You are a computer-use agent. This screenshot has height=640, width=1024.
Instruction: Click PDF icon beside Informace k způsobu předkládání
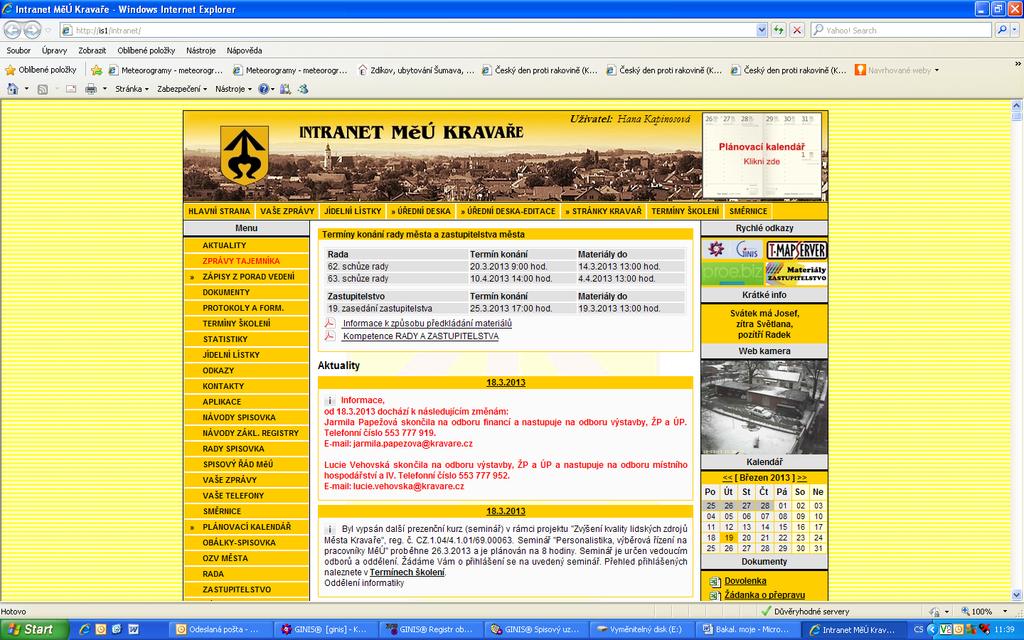coord(330,323)
